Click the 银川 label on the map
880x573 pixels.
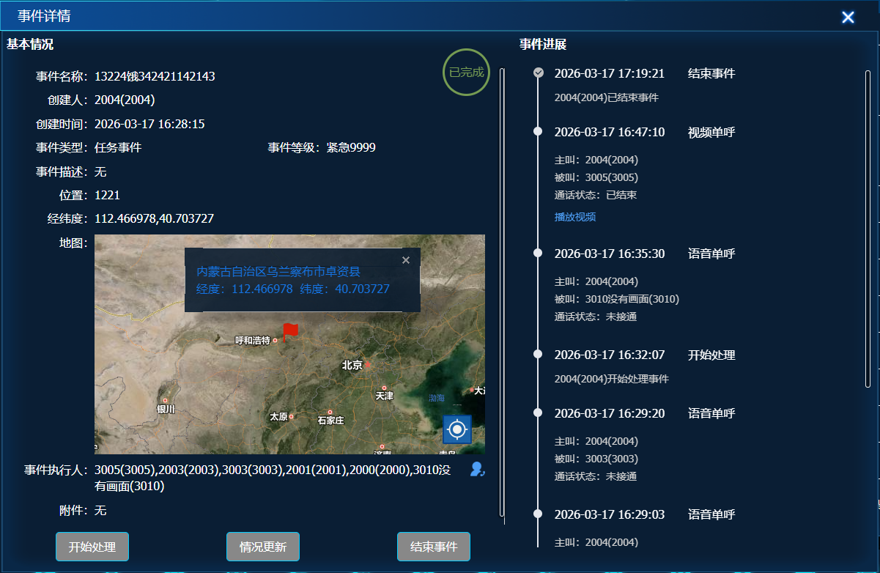tap(166, 409)
